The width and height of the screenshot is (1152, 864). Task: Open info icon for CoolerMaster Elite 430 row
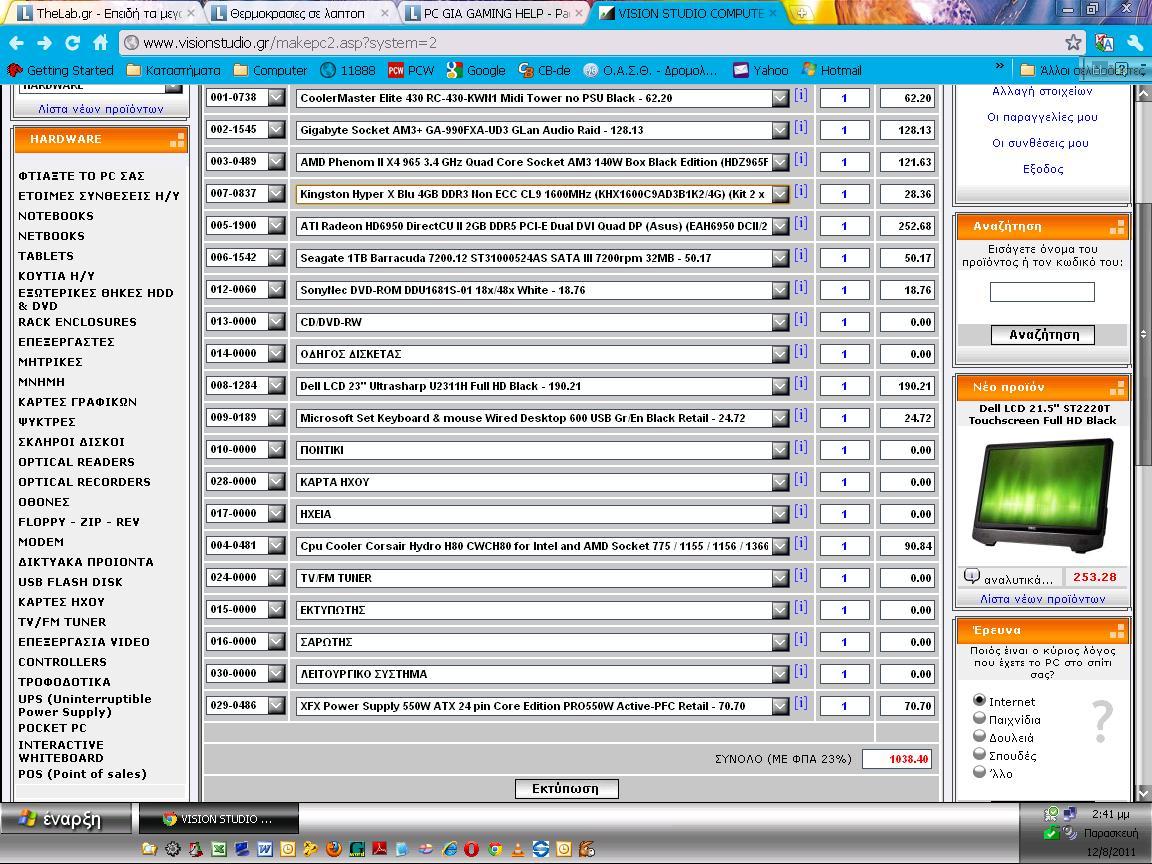point(801,96)
